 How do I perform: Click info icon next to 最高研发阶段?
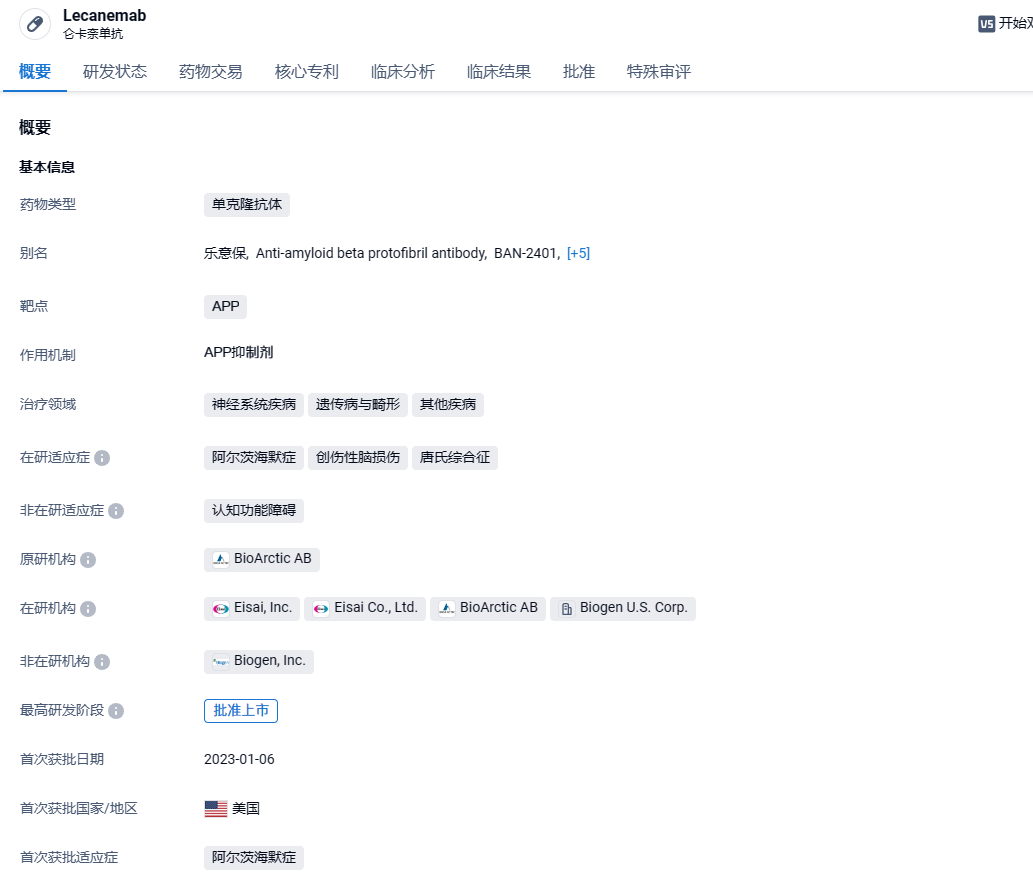116,710
